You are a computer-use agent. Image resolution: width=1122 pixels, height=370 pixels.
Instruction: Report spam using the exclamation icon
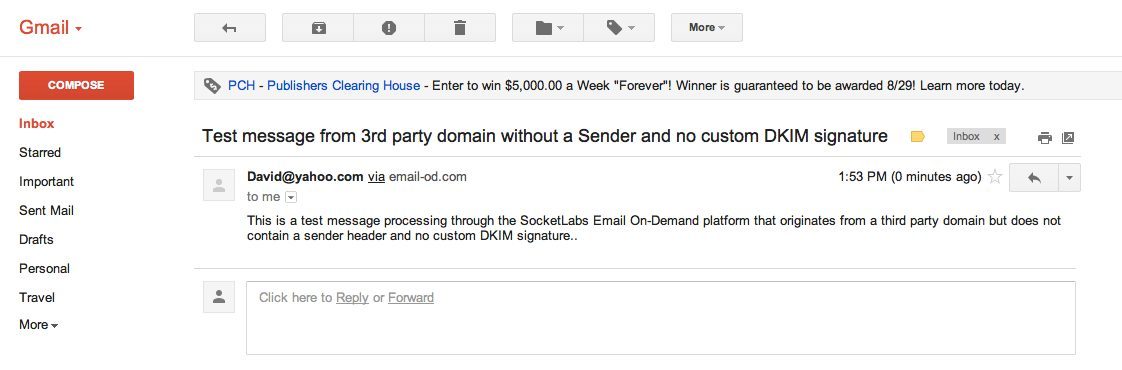(389, 28)
